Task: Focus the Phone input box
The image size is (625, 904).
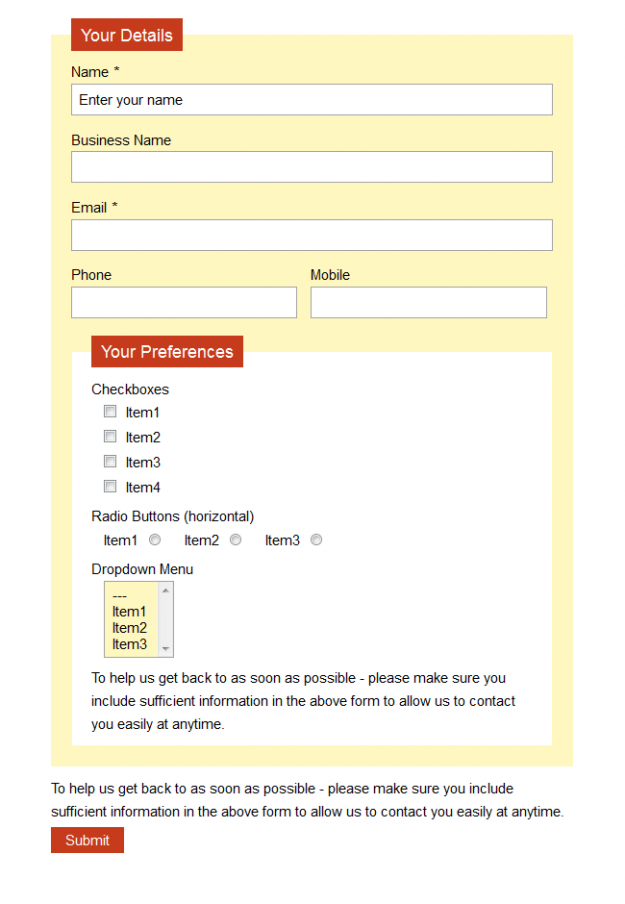Action: pos(184,303)
